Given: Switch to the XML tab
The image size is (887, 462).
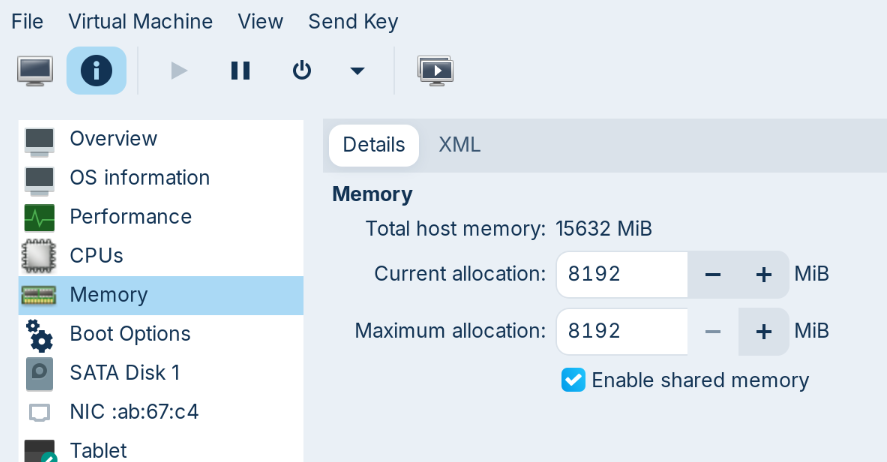Looking at the screenshot, I should (x=459, y=145).
